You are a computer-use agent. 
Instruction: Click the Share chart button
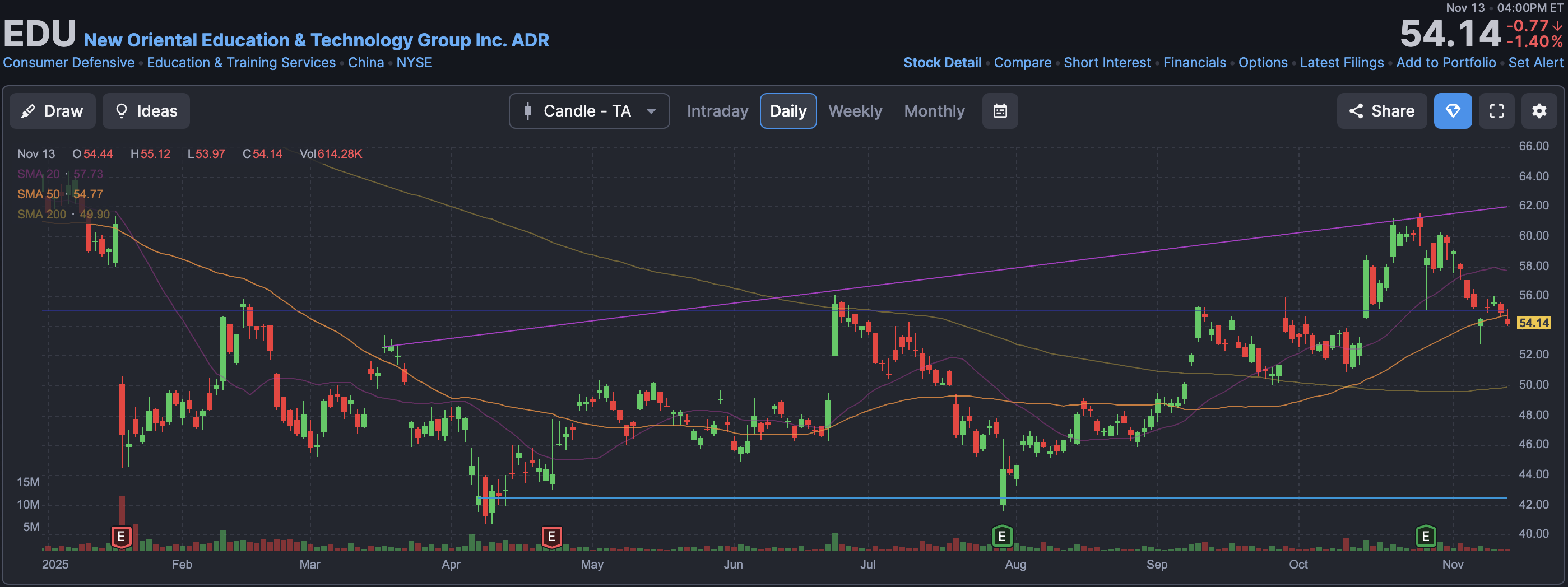(x=1382, y=111)
